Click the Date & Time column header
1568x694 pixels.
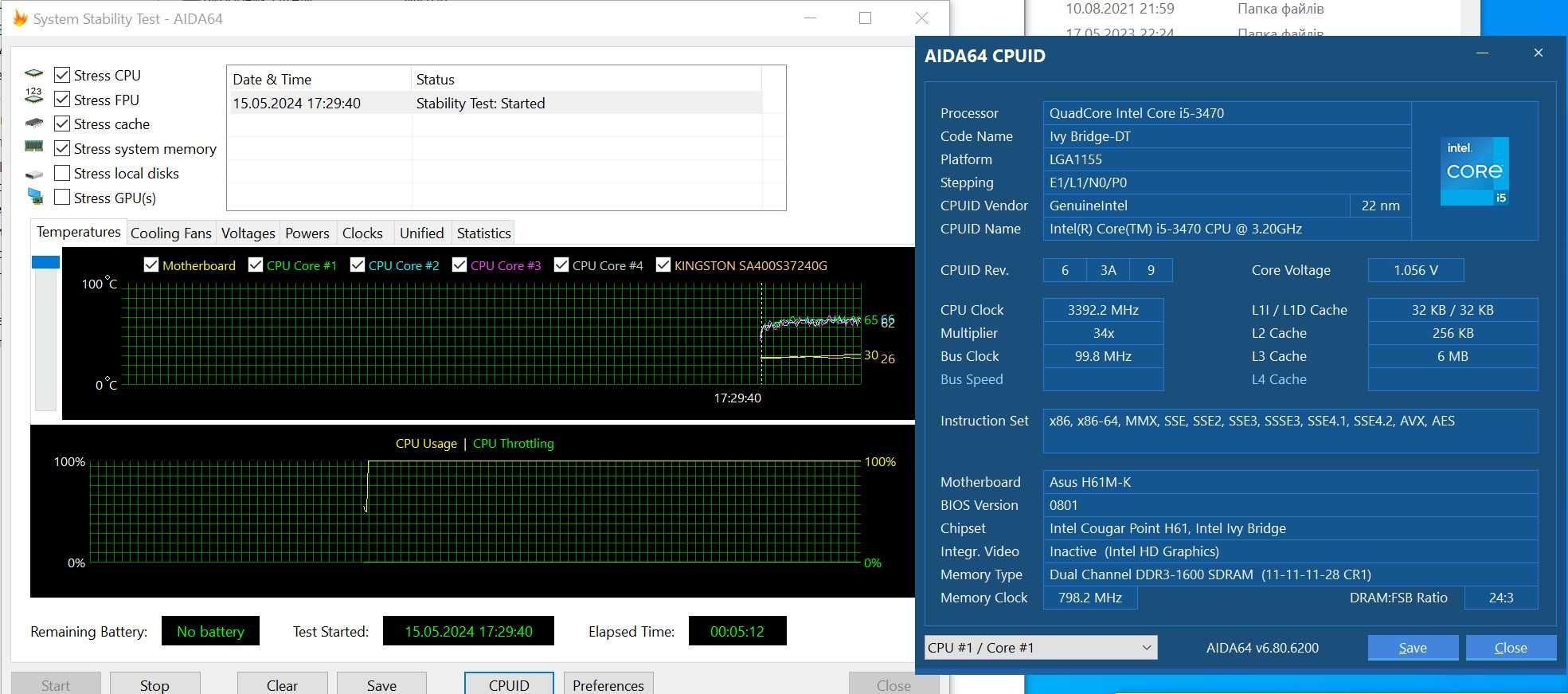pos(319,79)
